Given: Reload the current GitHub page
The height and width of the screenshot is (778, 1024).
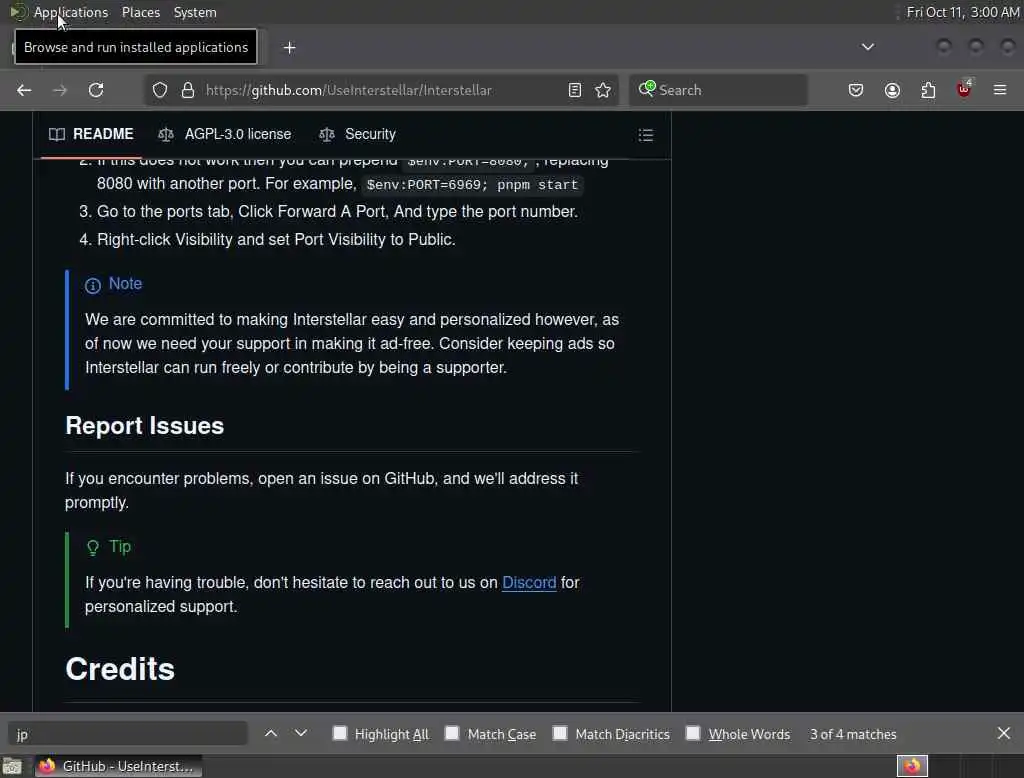Looking at the screenshot, I should click(96, 90).
